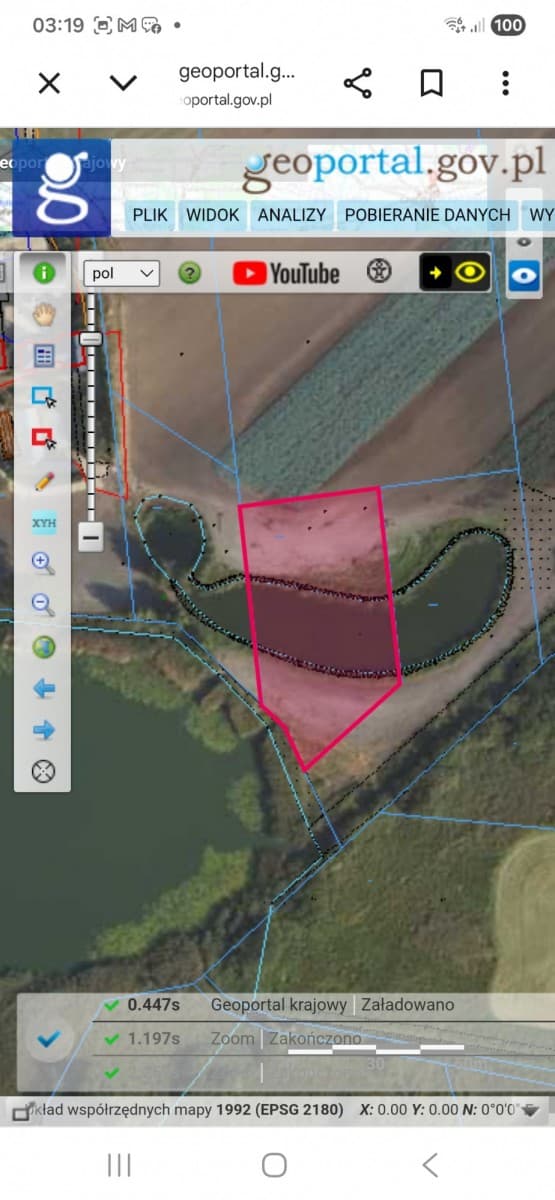Click the zoom out magnifier icon
The image size is (555, 1200).
click(44, 605)
